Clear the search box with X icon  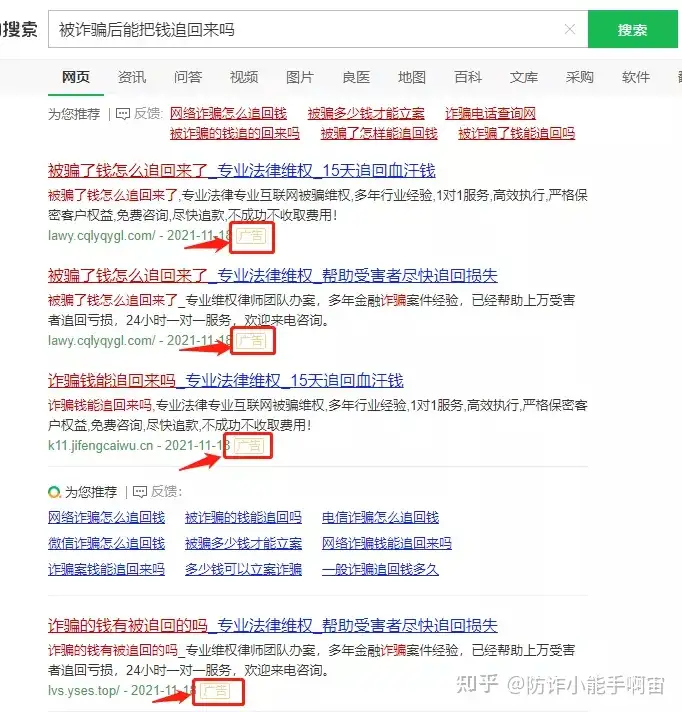(570, 30)
